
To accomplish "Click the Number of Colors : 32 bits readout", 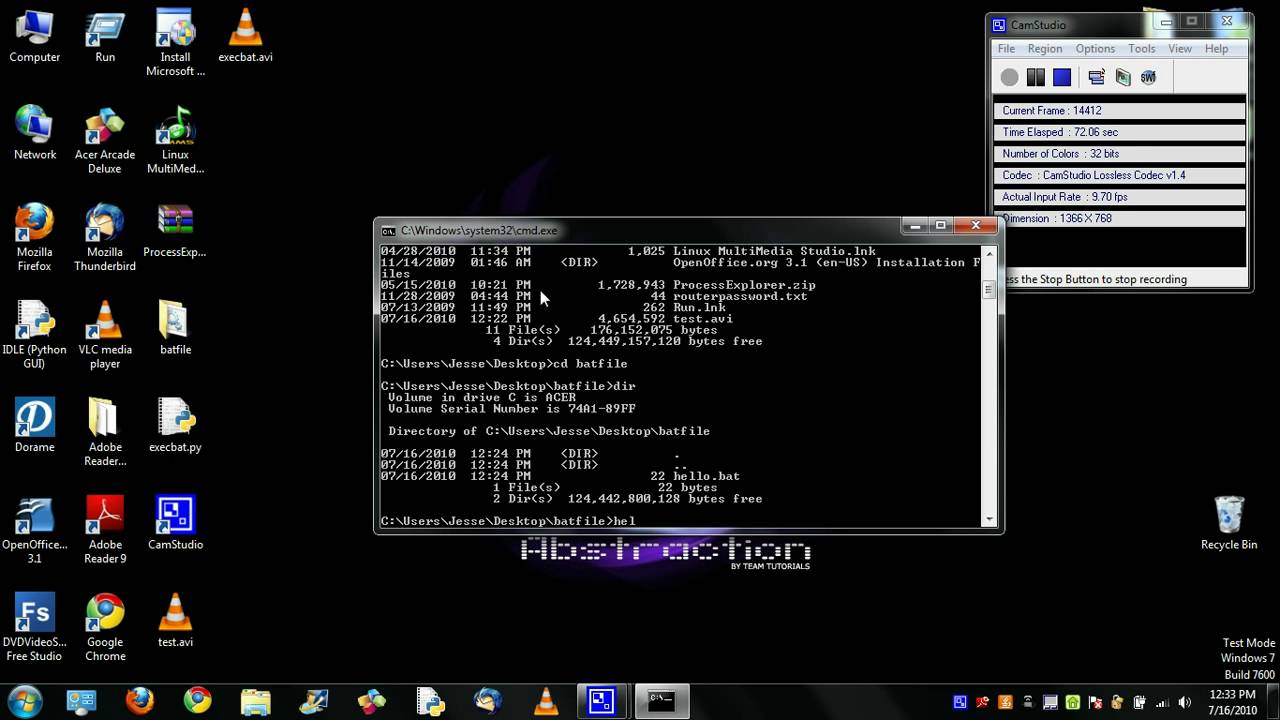I will [1120, 154].
